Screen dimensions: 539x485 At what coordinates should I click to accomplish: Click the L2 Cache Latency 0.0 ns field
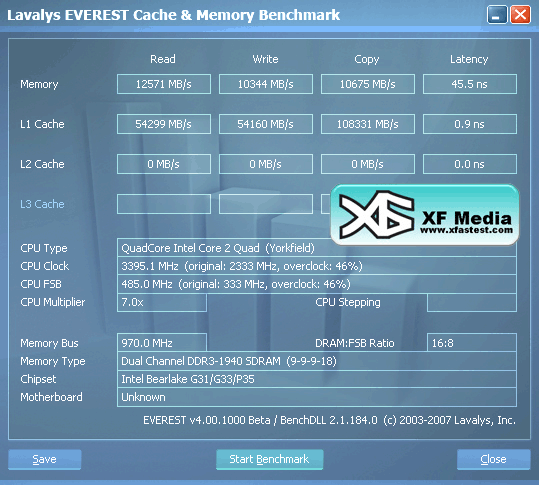tap(470, 164)
